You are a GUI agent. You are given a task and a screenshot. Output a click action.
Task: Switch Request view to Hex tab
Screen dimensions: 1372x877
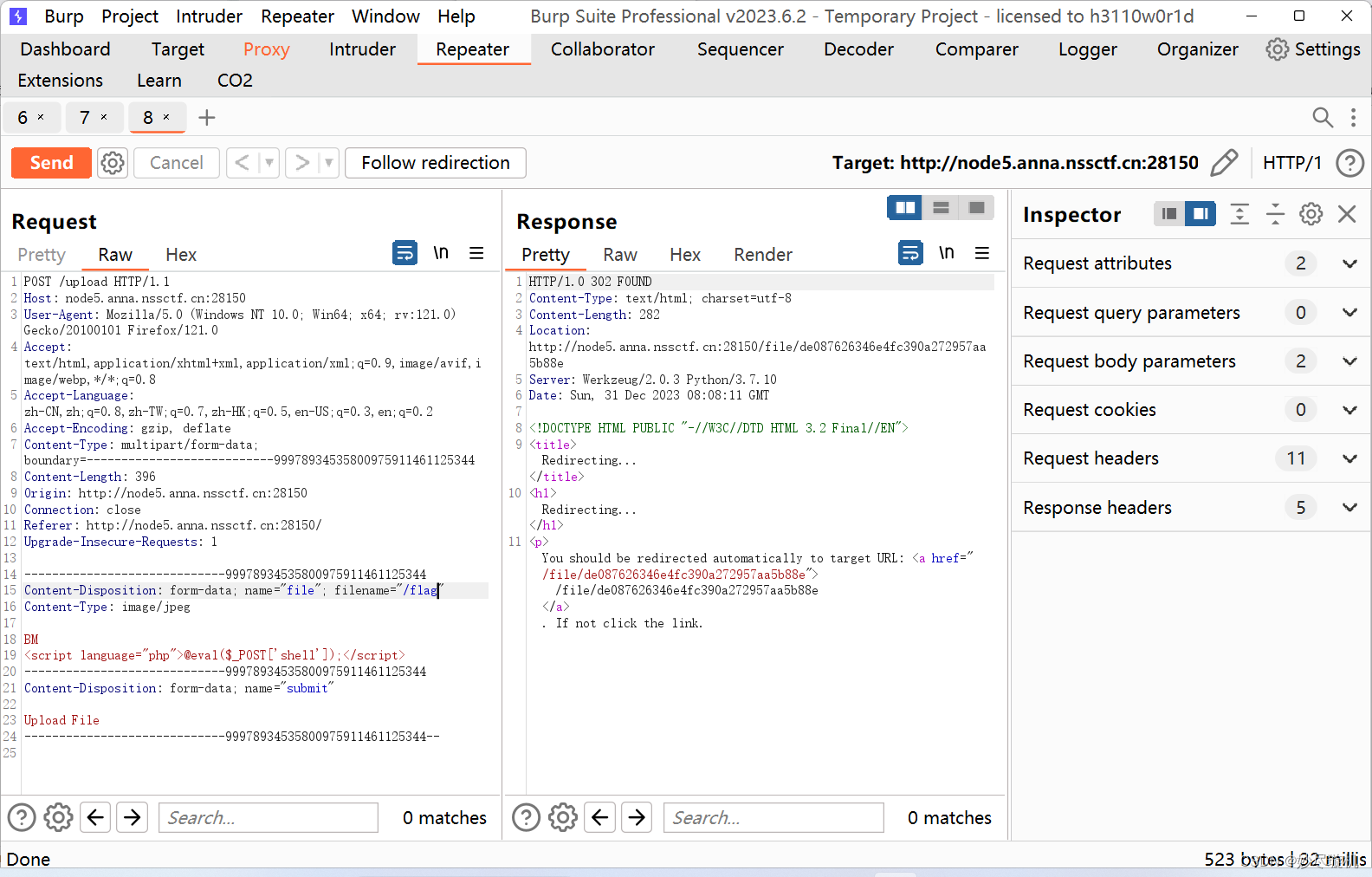tap(181, 255)
